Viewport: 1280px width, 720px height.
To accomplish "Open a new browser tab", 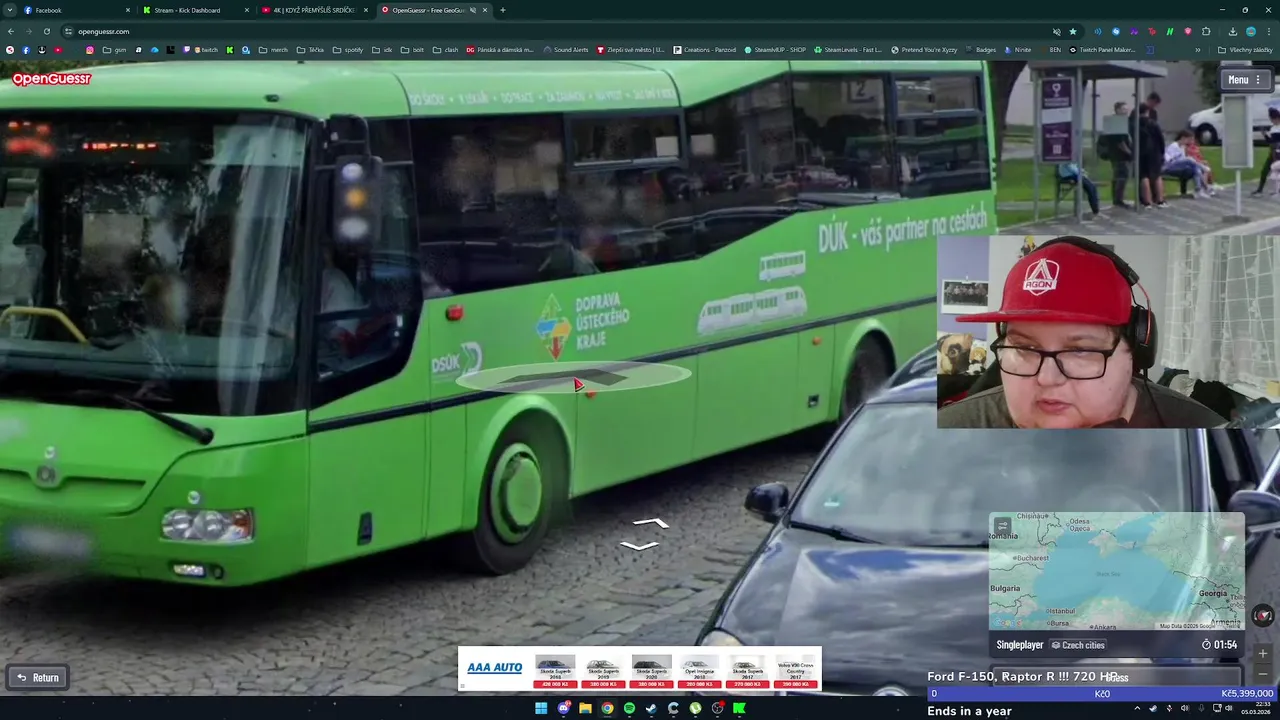I will pyautogui.click(x=502, y=10).
